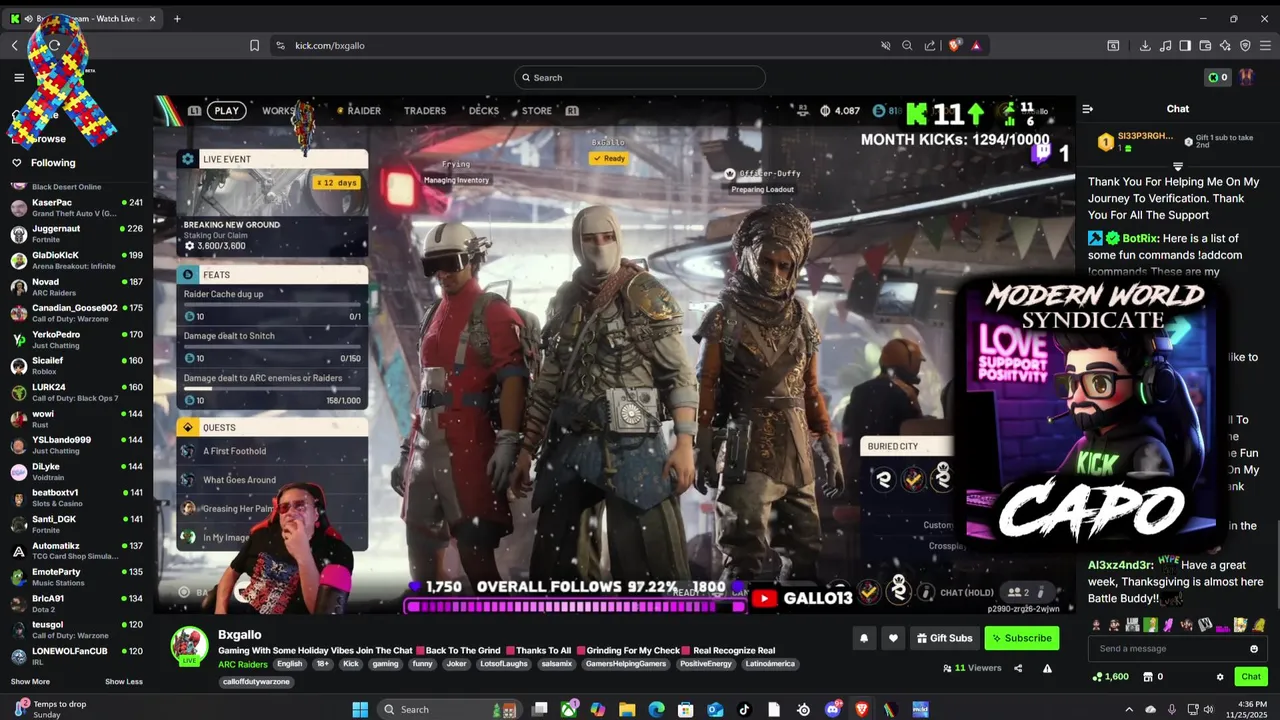Expand pinned gift sub banner in chat
This screenshot has width=1280, height=720.
tap(1178, 166)
